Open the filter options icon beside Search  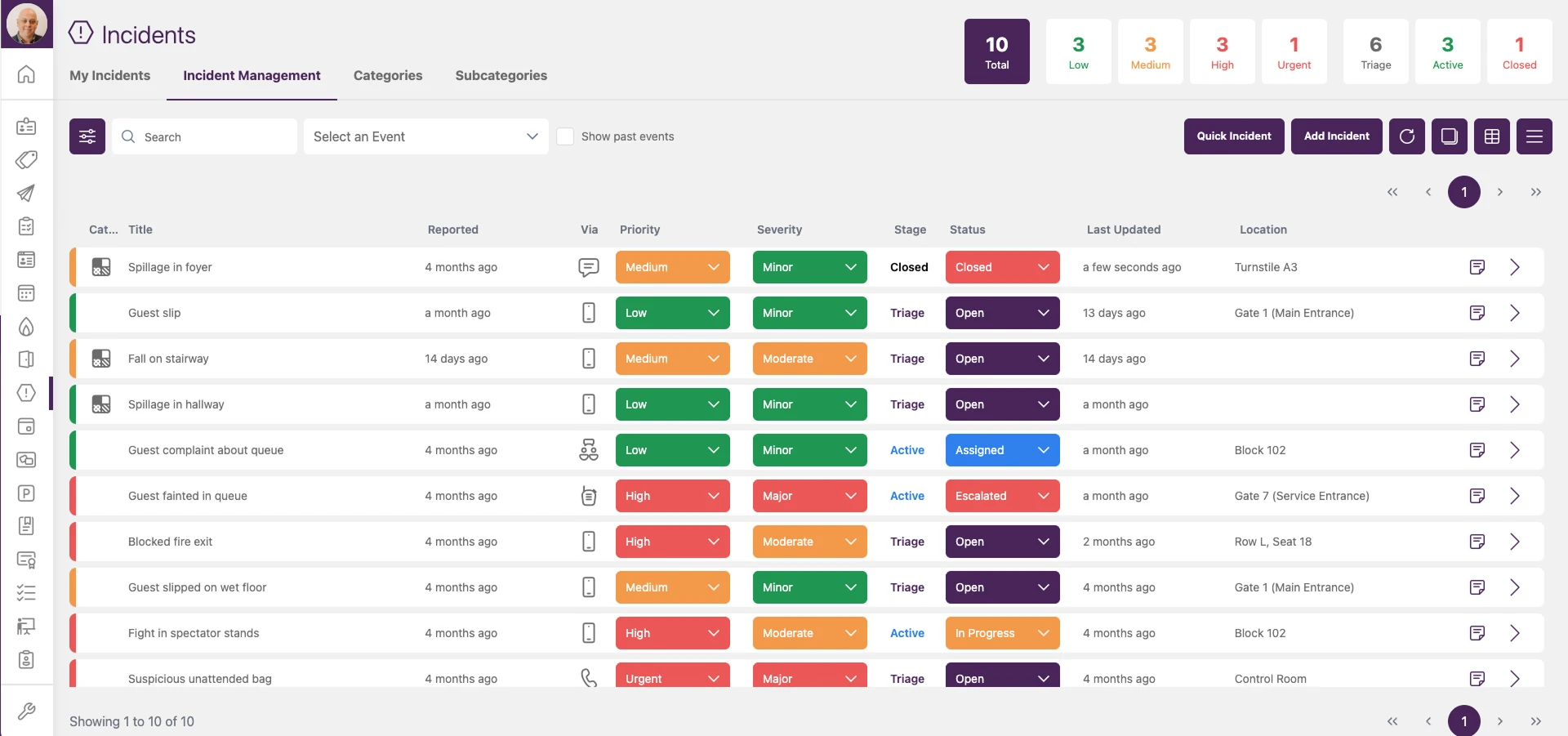tap(87, 136)
